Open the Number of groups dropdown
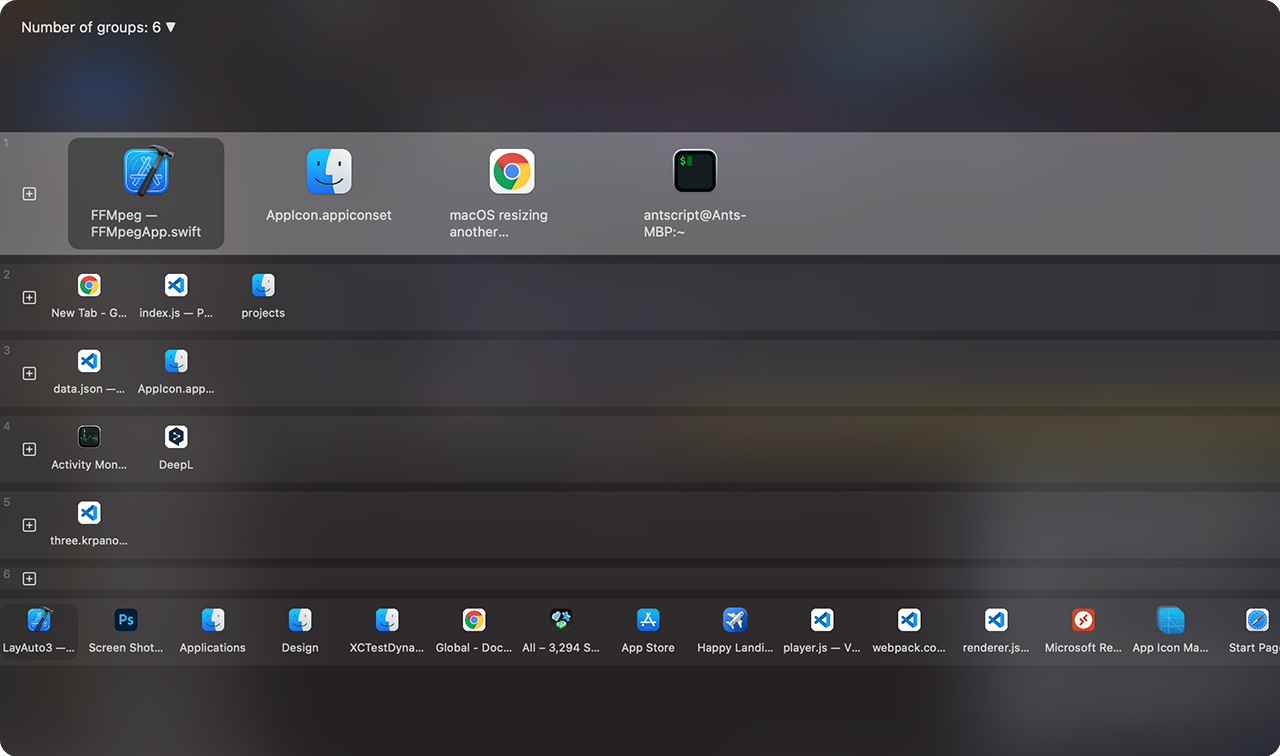Image resolution: width=1280 pixels, height=756 pixels. (x=98, y=27)
